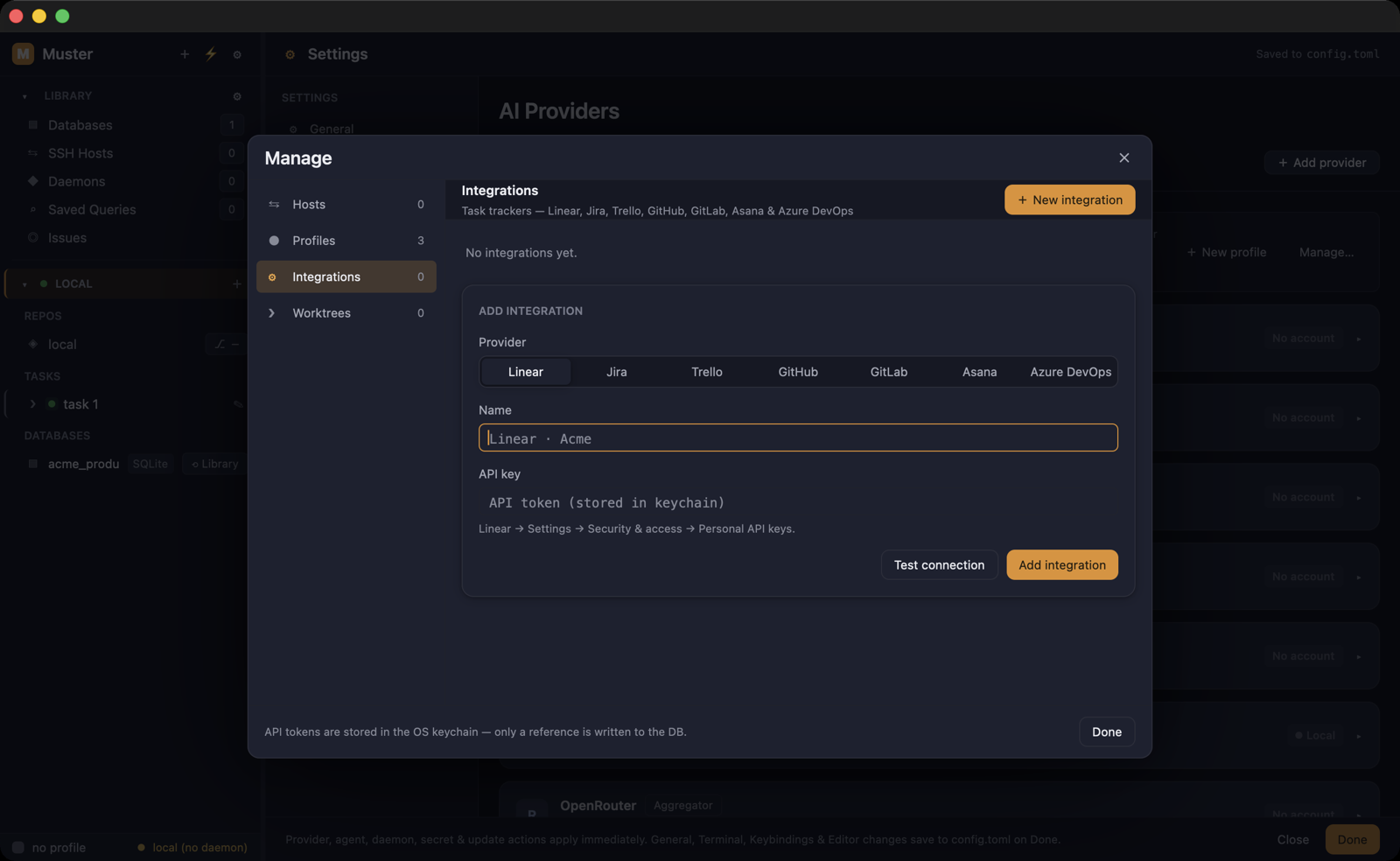The image size is (1400, 861).
Task: Focus the integration Name field
Action: click(798, 437)
